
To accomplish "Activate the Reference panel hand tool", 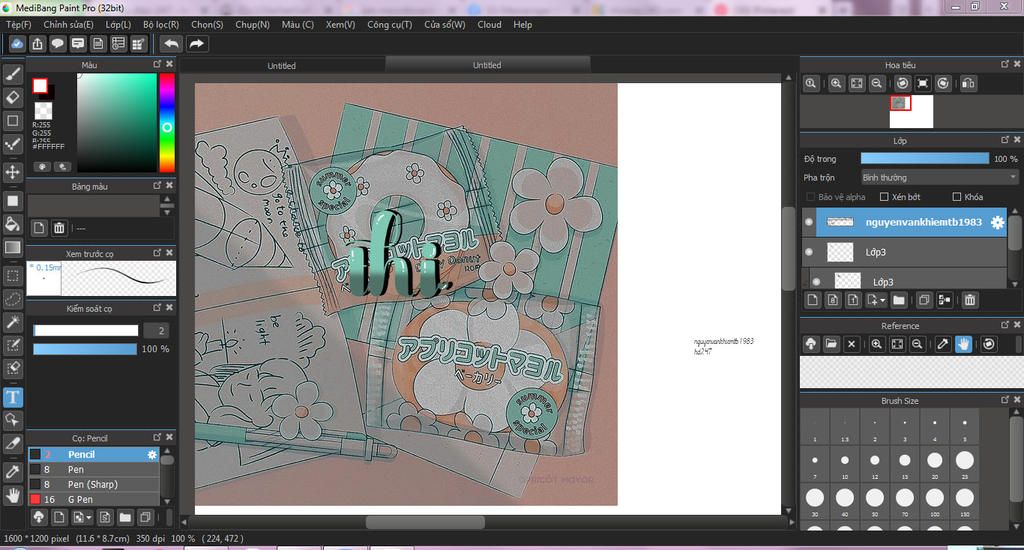I will [963, 344].
